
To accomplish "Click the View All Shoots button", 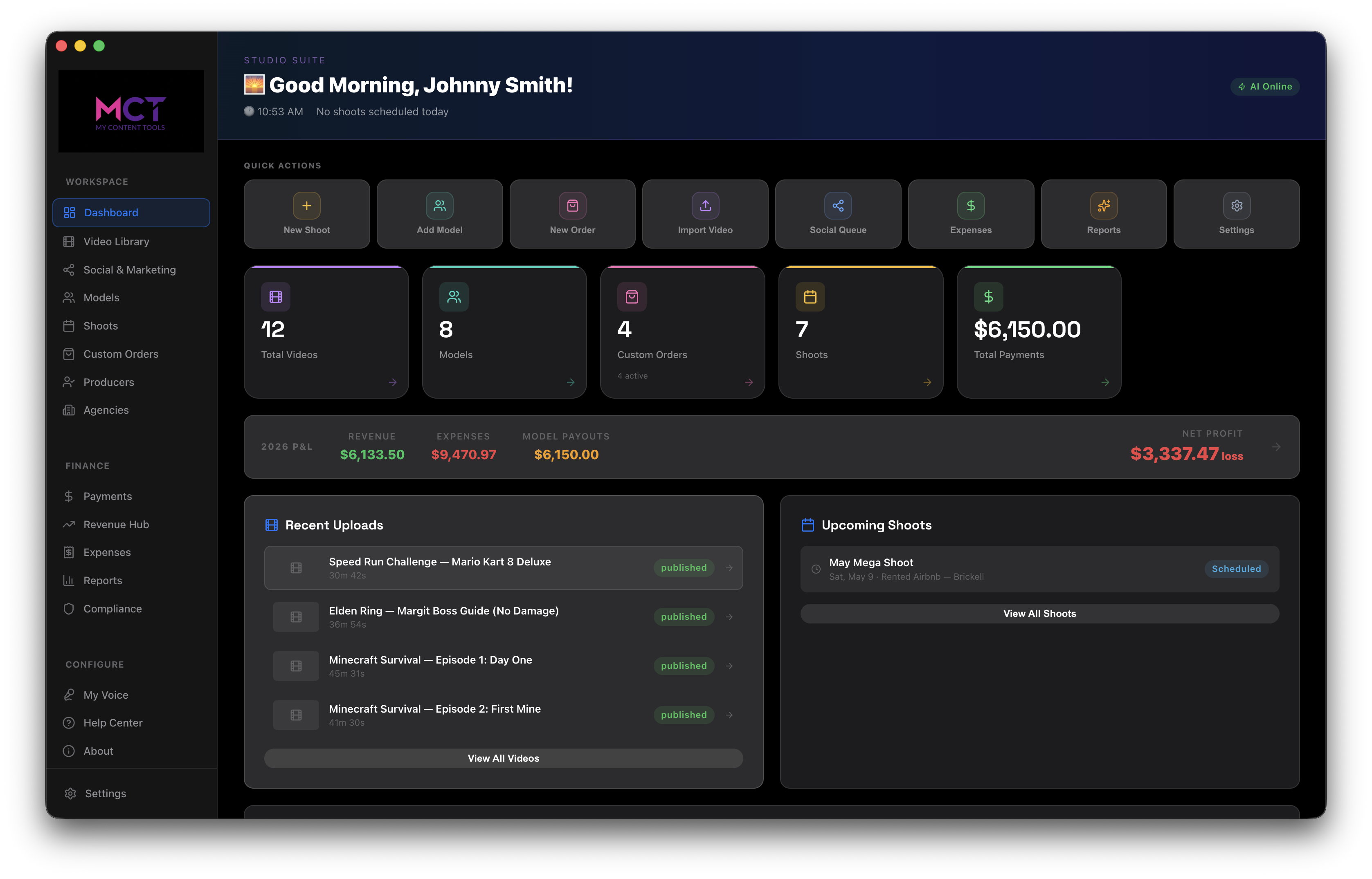I will tap(1039, 613).
